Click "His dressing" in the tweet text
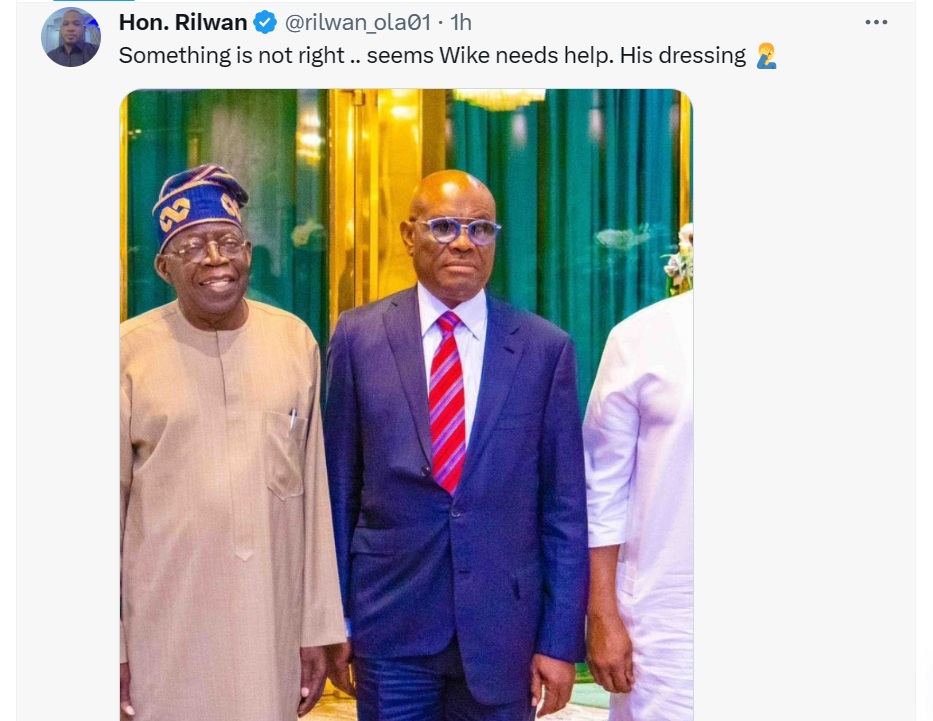The height and width of the screenshot is (721, 933). [683, 56]
